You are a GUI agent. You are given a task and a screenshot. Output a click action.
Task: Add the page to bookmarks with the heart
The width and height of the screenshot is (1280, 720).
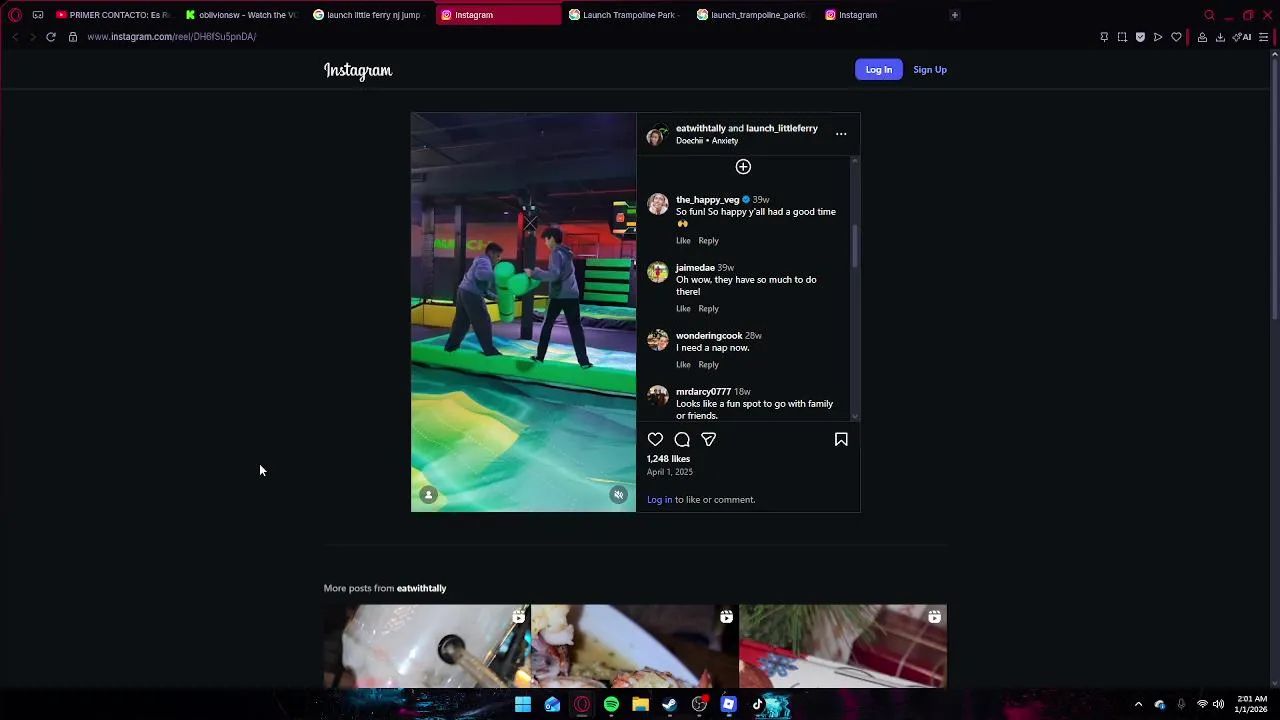click(1176, 37)
